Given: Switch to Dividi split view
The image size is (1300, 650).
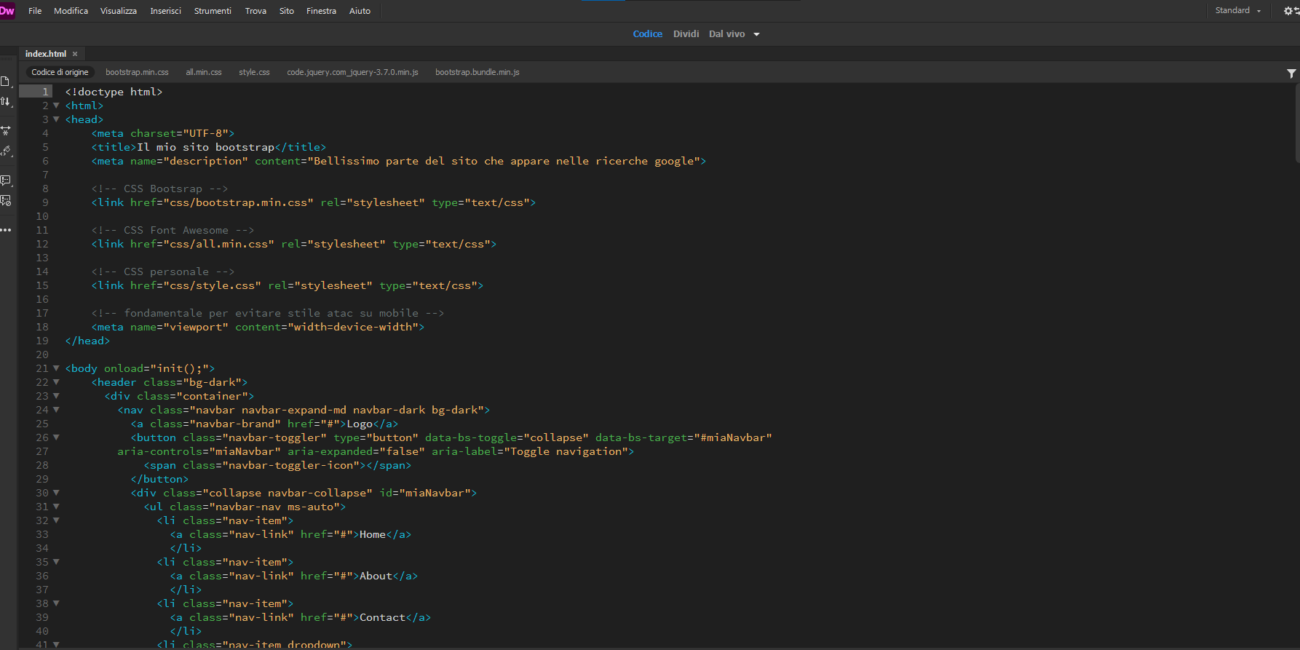Looking at the screenshot, I should (686, 34).
